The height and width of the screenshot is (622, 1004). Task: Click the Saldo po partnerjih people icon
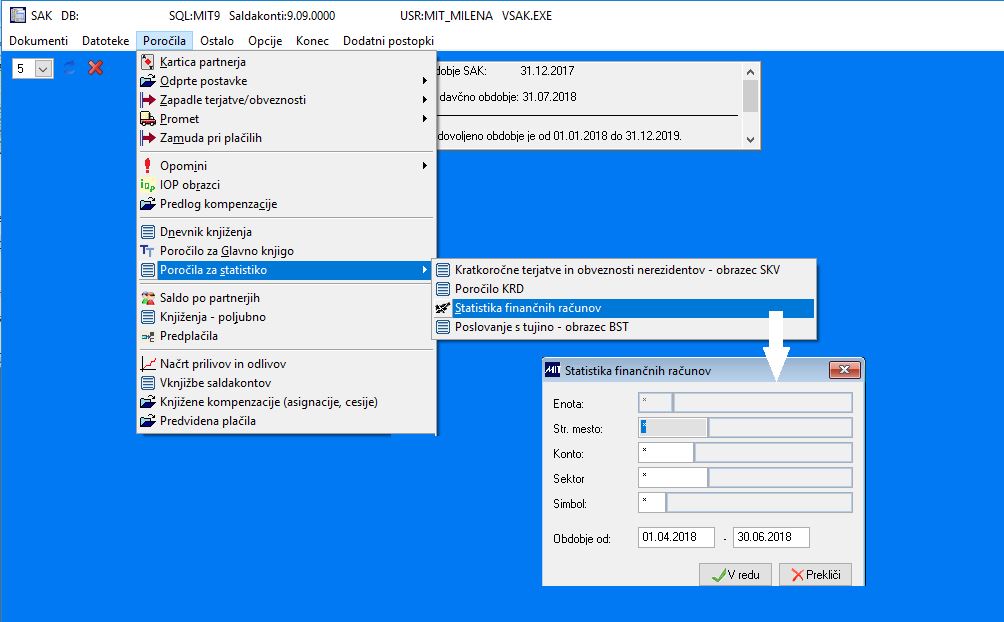click(x=148, y=298)
